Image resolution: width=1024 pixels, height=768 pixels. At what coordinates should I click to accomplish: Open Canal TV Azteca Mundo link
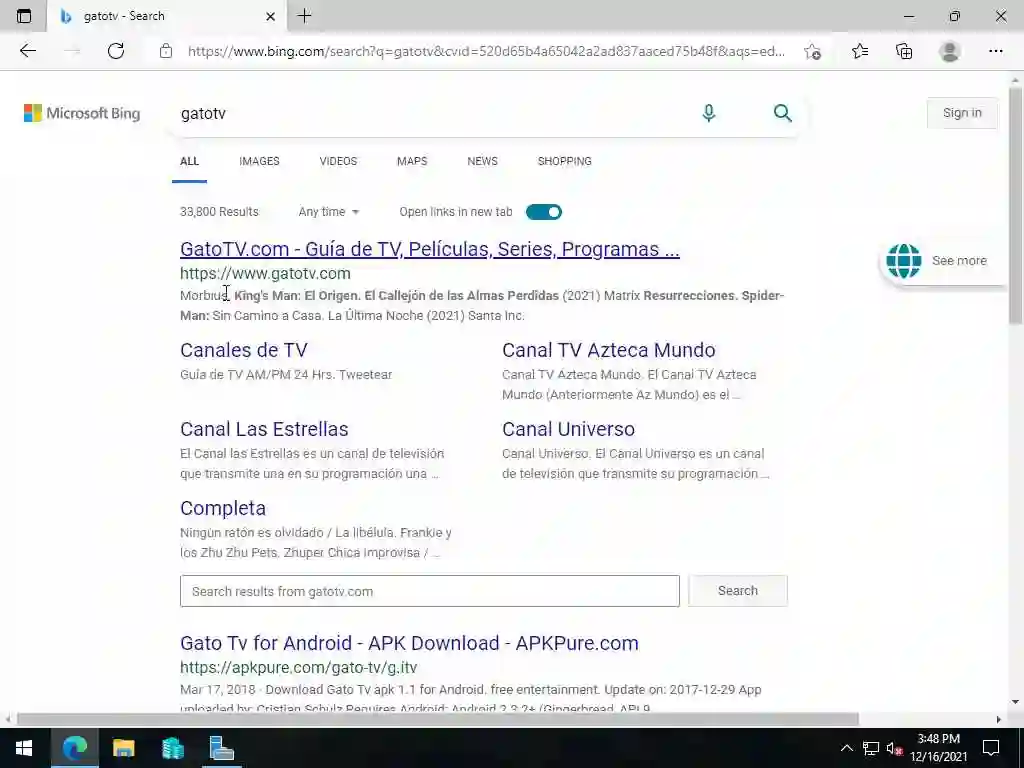(609, 350)
